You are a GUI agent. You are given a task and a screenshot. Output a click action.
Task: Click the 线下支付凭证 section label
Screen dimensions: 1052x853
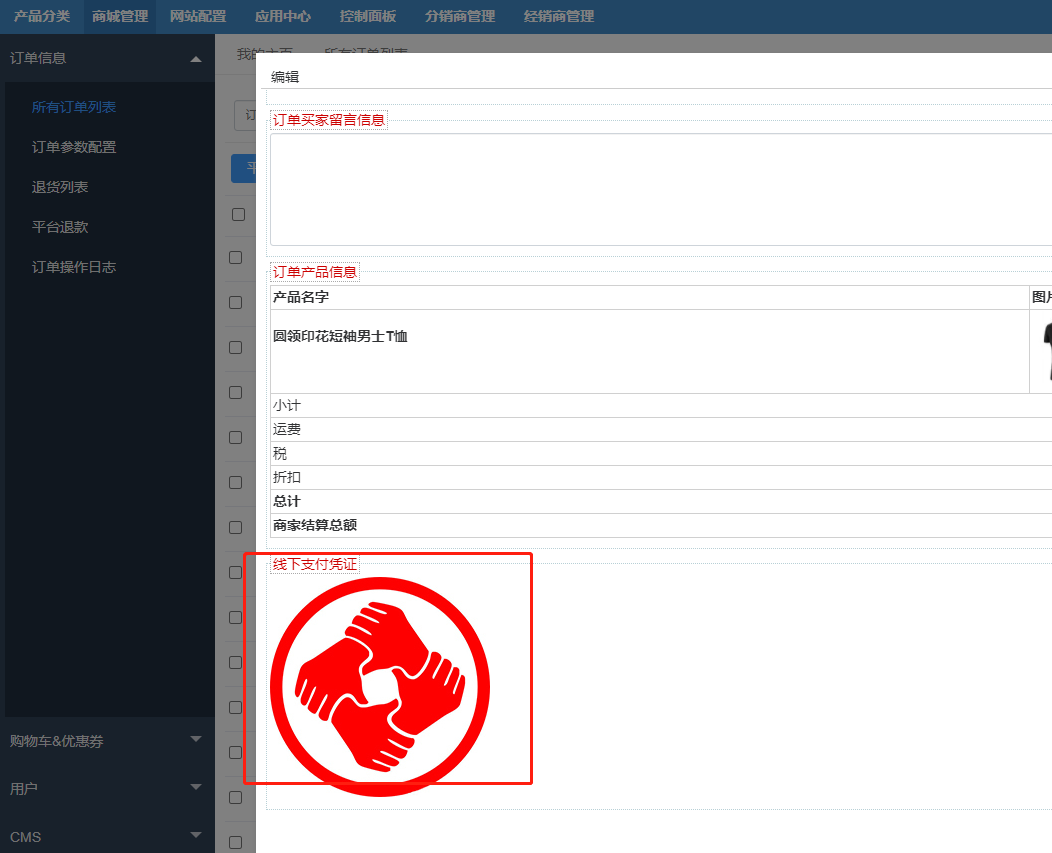pyautogui.click(x=315, y=564)
